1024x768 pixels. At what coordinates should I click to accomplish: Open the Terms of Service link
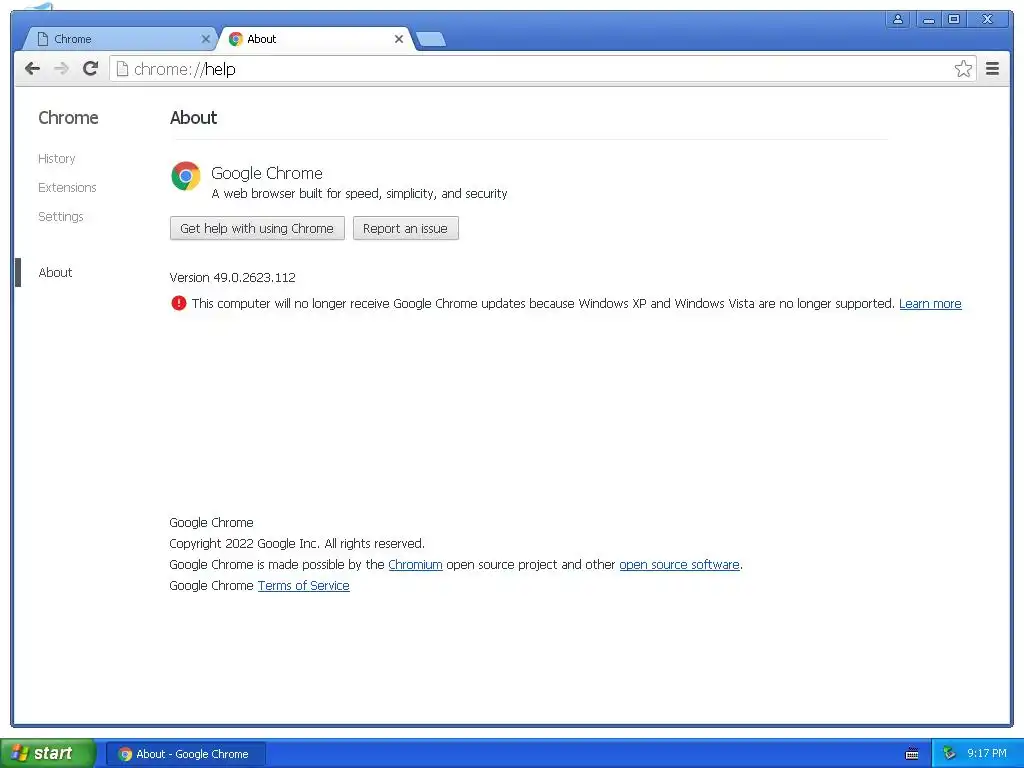pyautogui.click(x=304, y=586)
